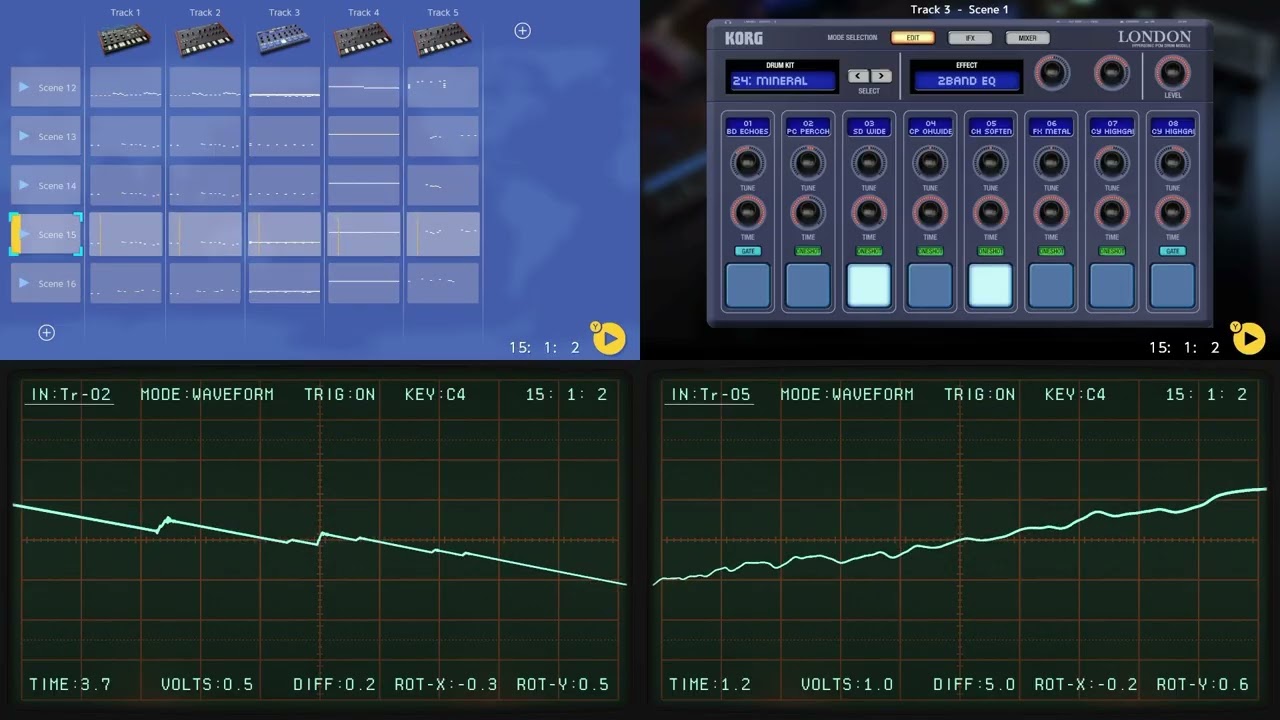1280x720 pixels.
Task: Toggle ONESHOT mode on part 02
Action: pos(808,251)
